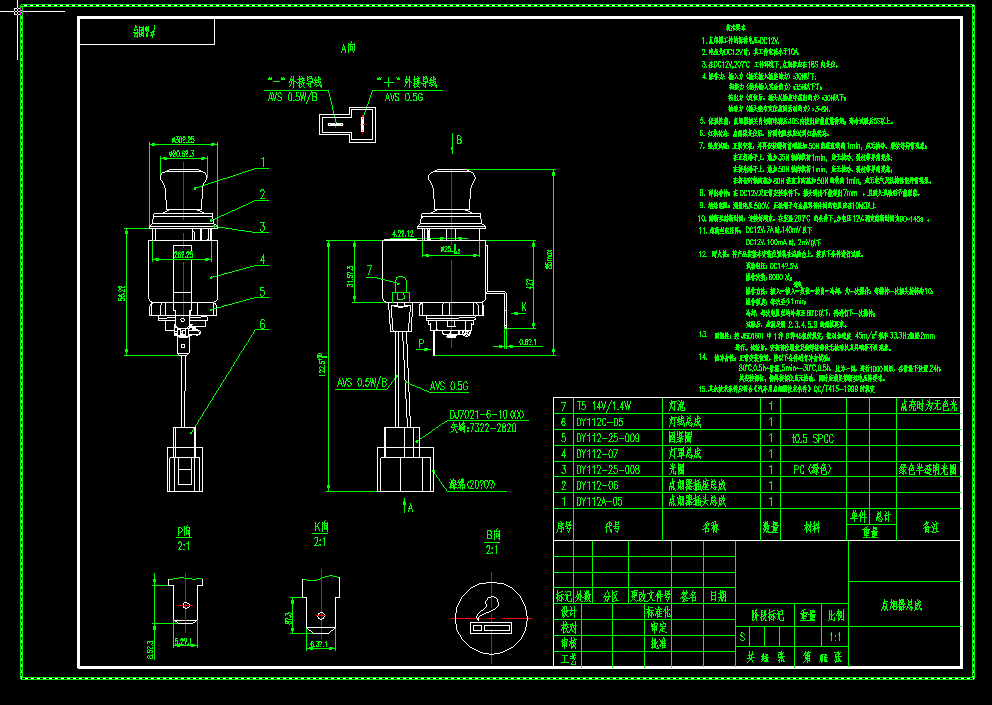Select the "审定" label
The image size is (992, 705).
click(x=659, y=628)
